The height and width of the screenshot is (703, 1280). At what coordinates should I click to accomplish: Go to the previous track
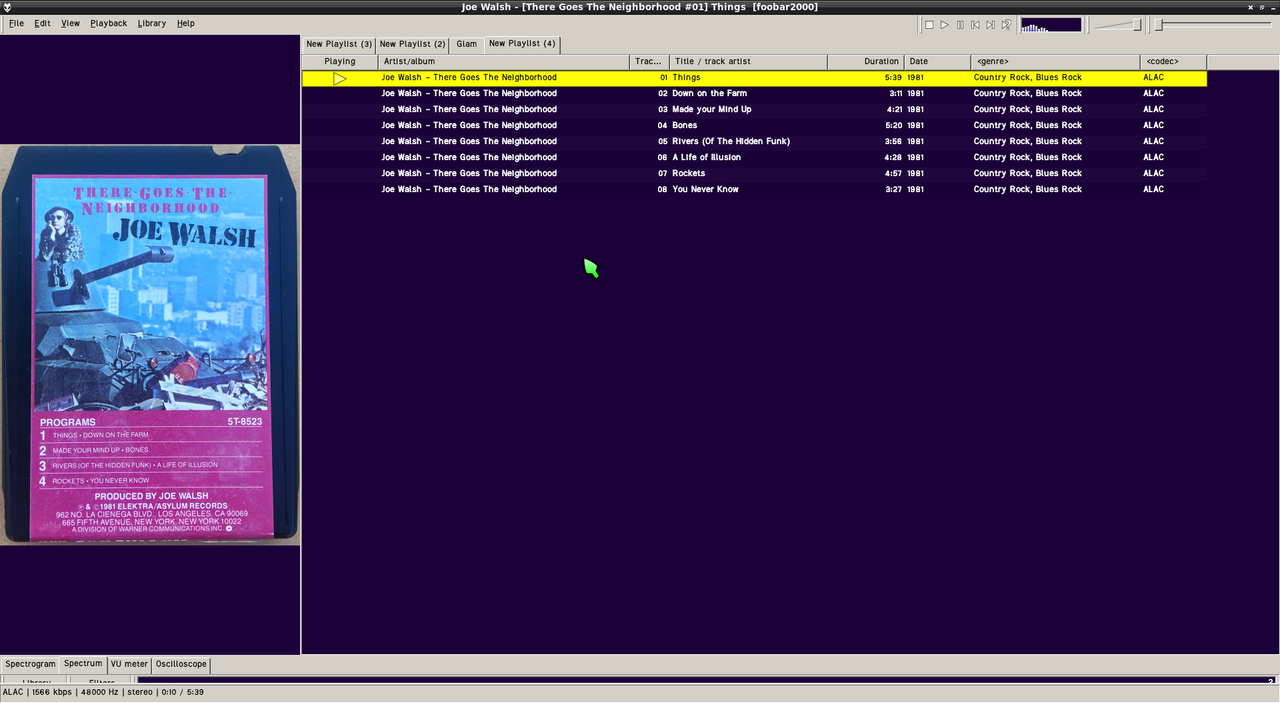tap(975, 25)
